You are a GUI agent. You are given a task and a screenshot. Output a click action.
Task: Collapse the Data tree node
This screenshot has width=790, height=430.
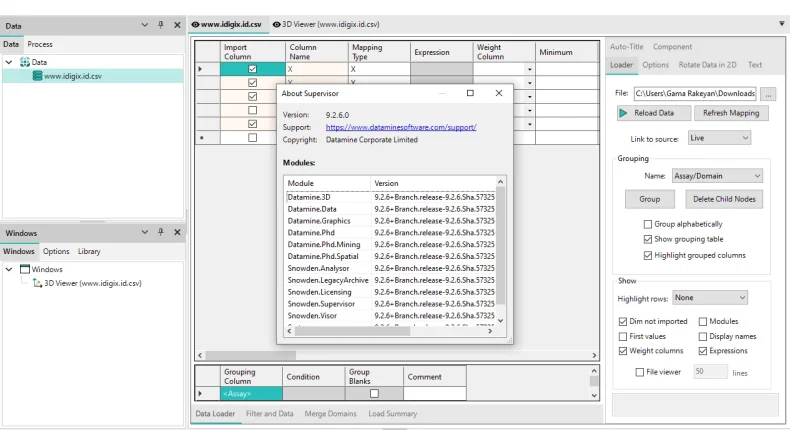click(x=9, y=62)
